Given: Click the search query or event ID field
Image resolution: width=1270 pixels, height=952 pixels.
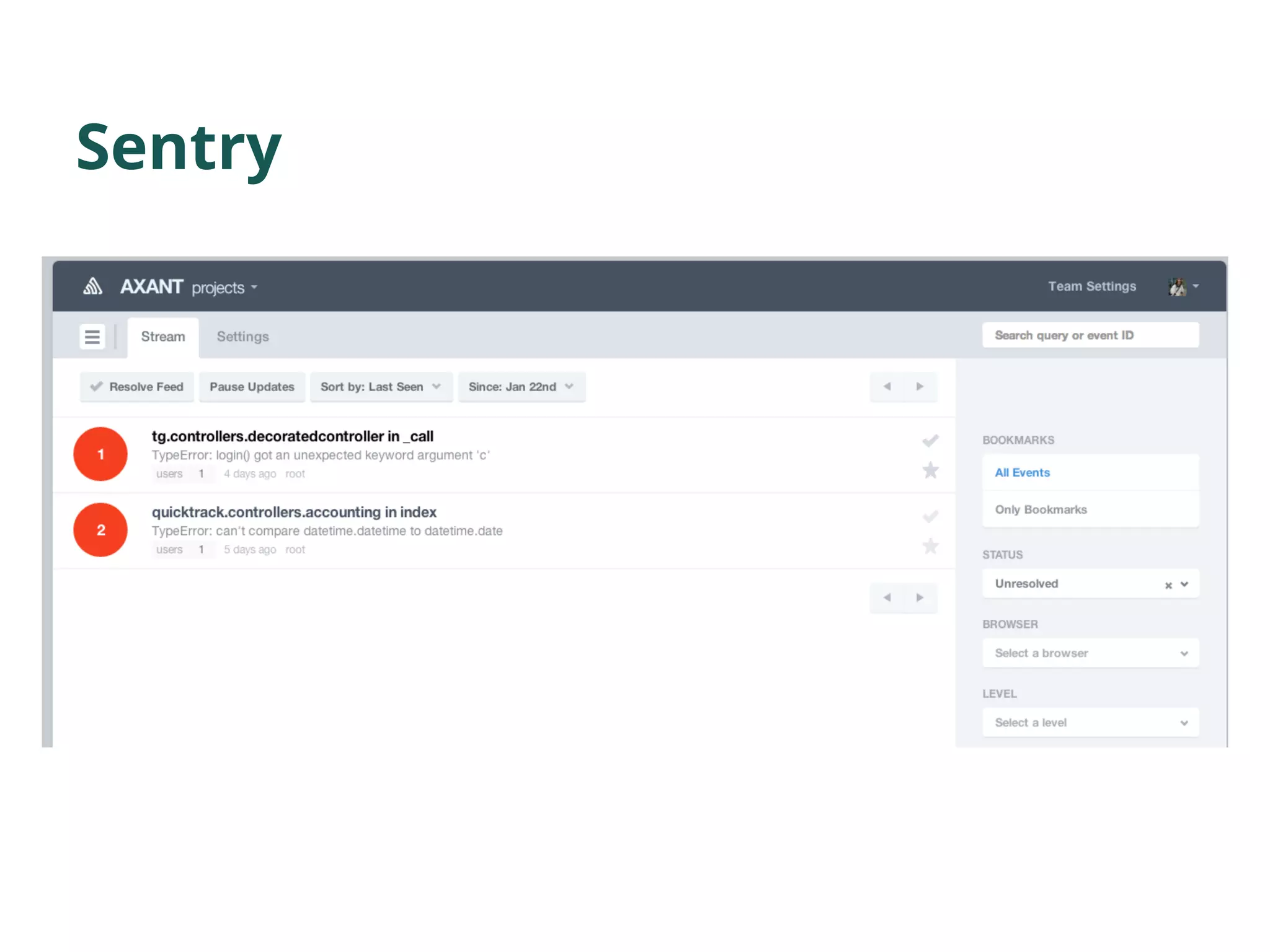Looking at the screenshot, I should (x=1090, y=335).
